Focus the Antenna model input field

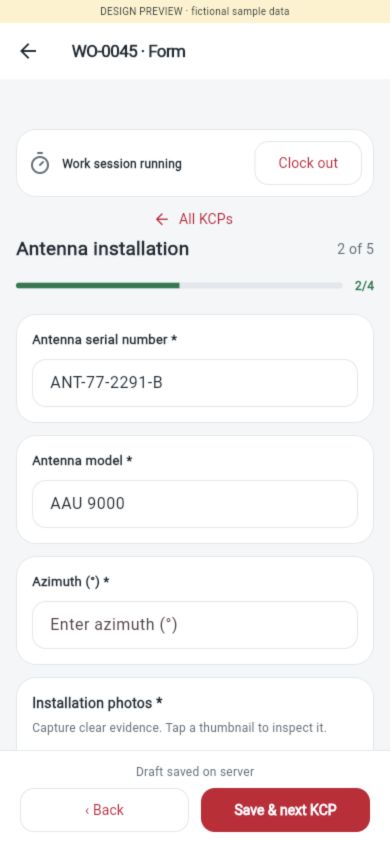(x=195, y=504)
